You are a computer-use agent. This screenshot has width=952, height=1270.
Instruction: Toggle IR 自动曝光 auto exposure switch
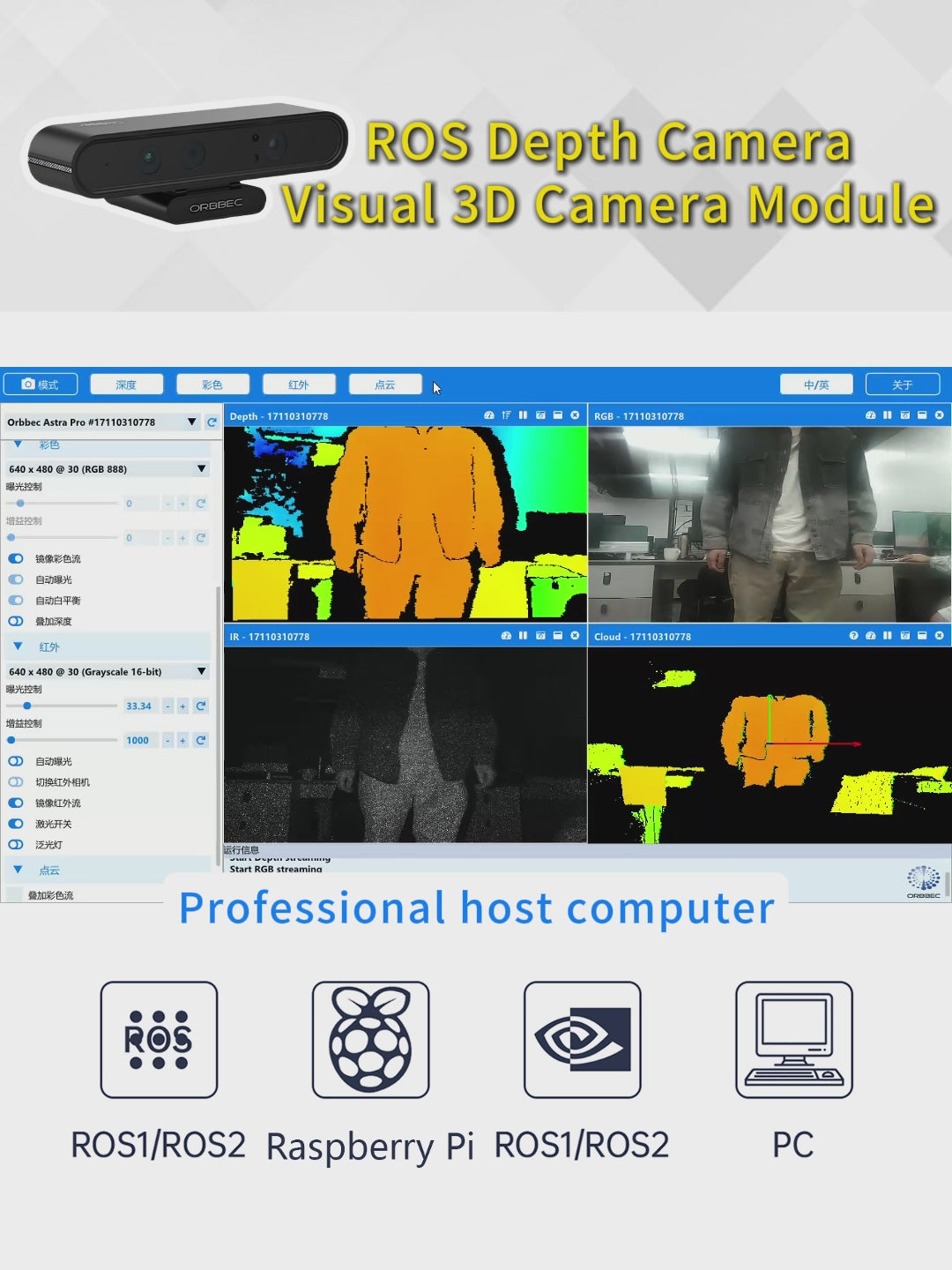16,761
